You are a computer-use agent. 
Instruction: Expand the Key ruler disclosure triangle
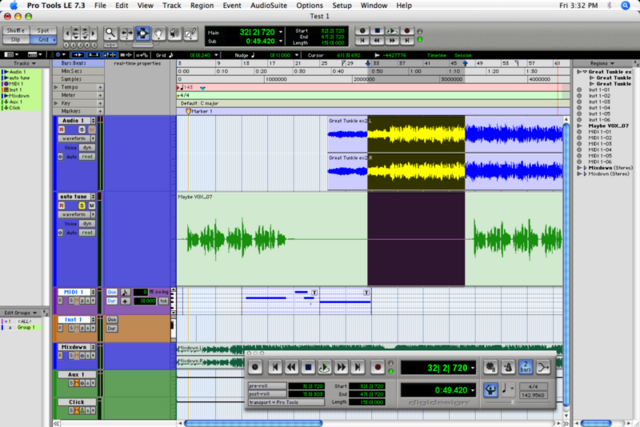56,103
